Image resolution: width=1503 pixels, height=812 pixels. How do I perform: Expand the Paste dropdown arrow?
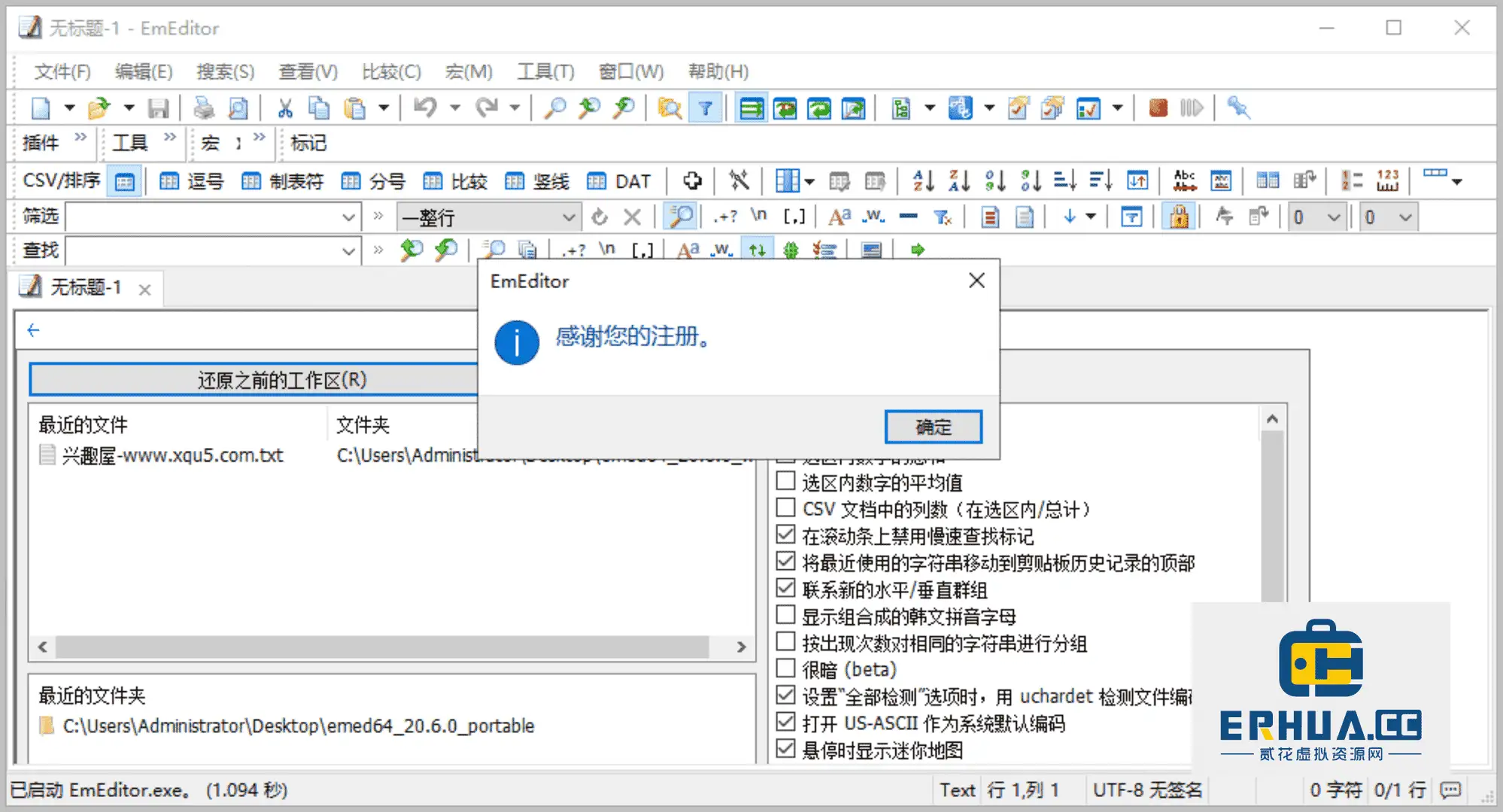(x=384, y=108)
